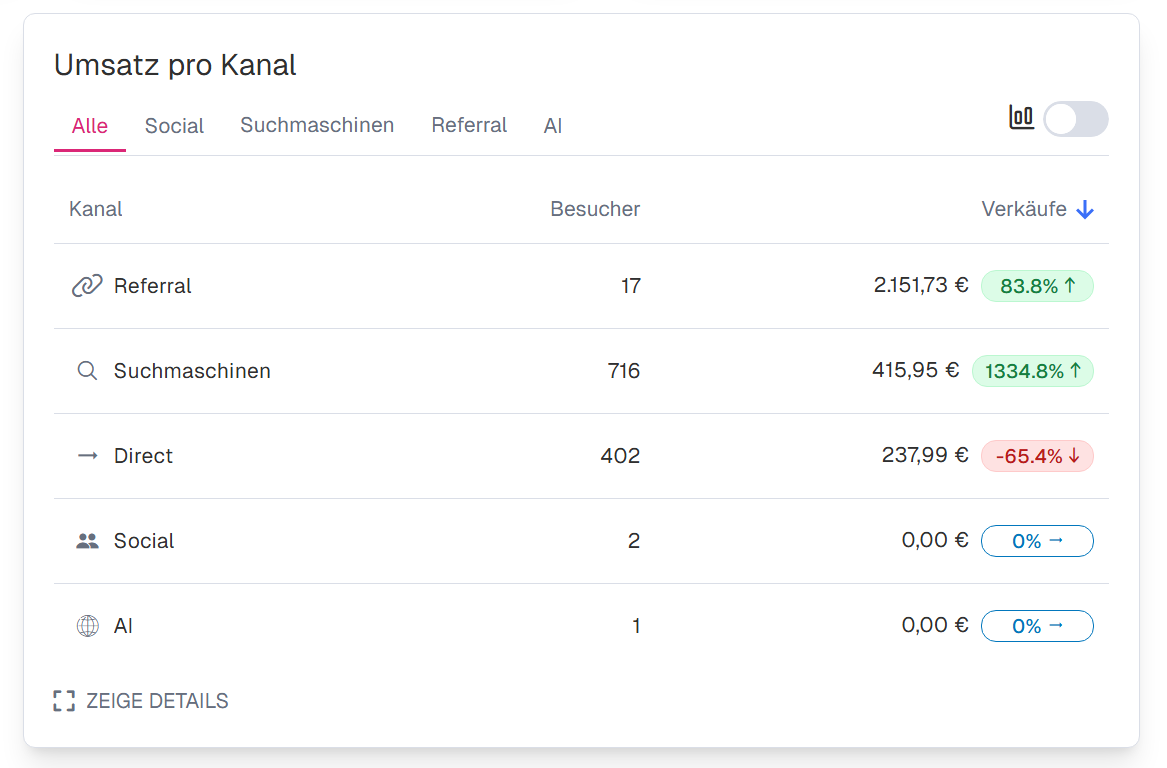Click the Referral chain link icon
This screenshot has width=1167, height=768.
coord(87,286)
